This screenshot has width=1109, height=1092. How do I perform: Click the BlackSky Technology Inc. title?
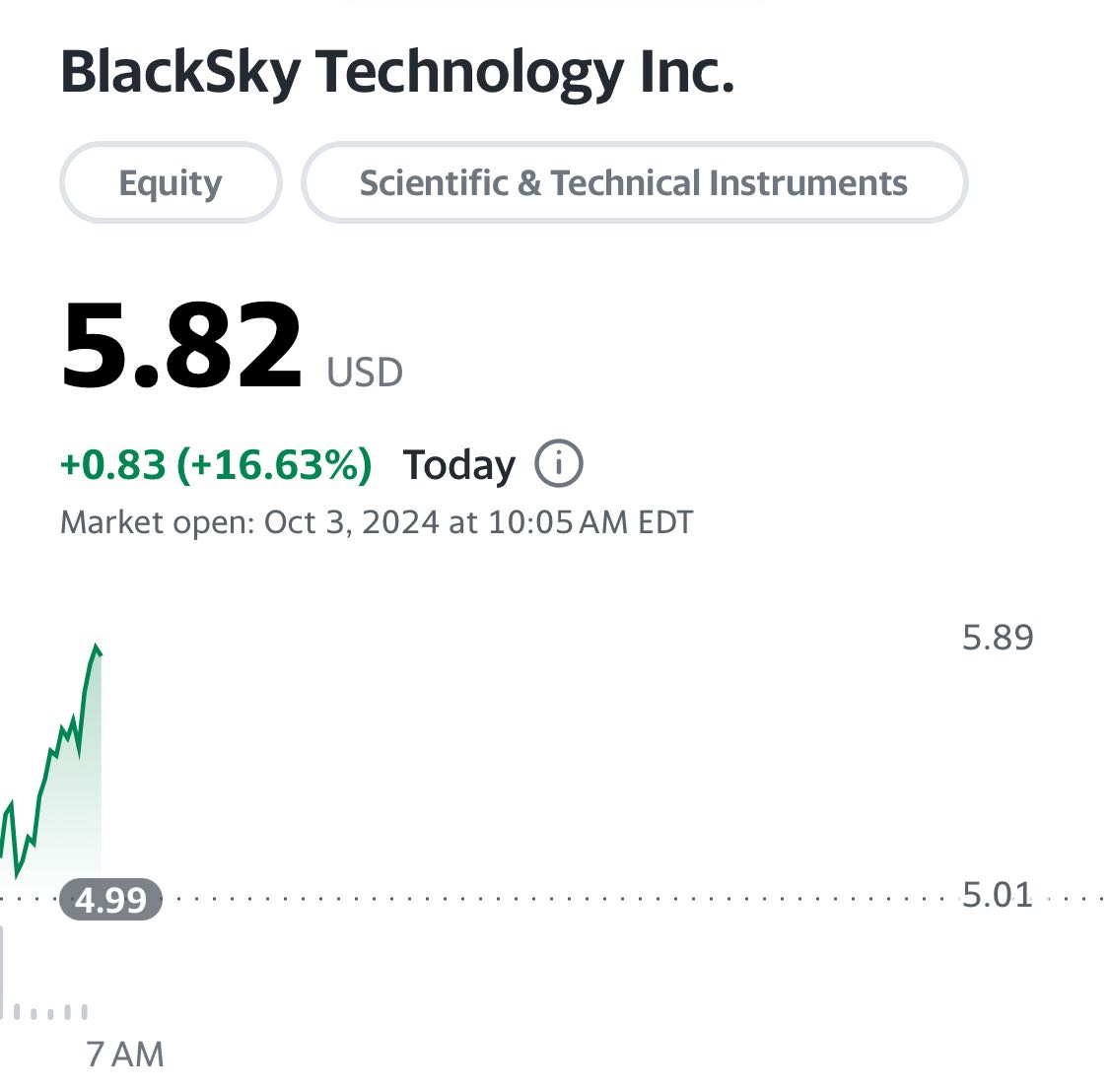[x=397, y=73]
